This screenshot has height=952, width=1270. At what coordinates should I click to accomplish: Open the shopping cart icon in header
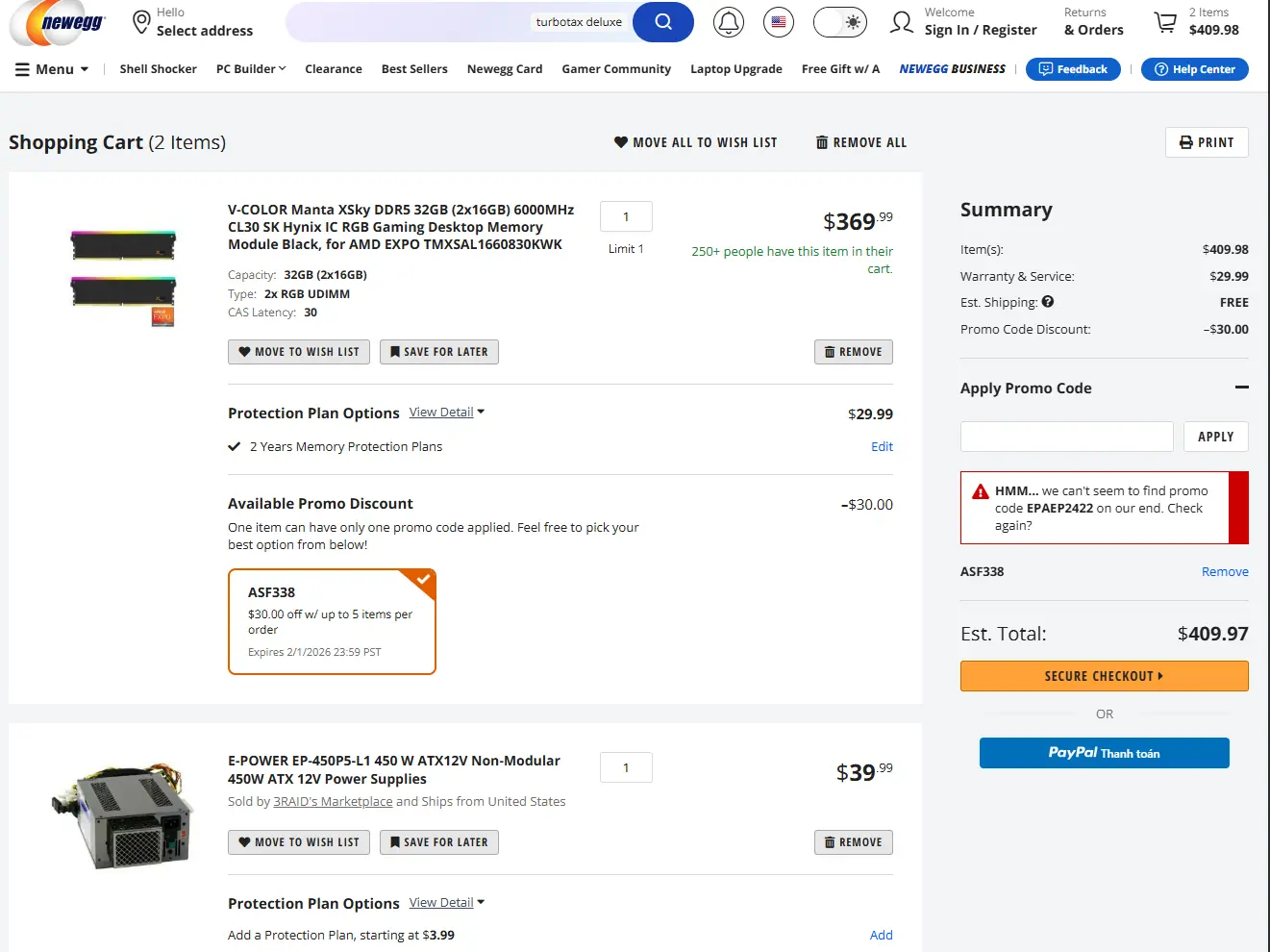pyautogui.click(x=1165, y=22)
